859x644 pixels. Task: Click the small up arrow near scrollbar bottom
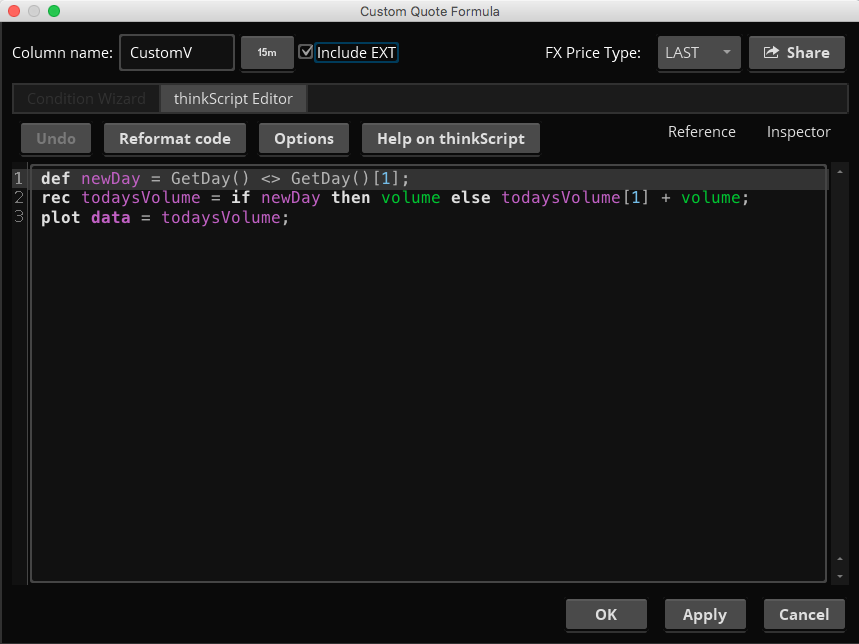(840, 559)
